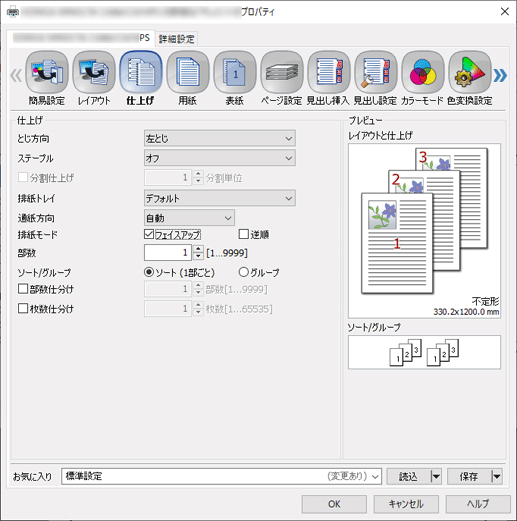Enable the 部数仕分け checkbox

click(23, 289)
